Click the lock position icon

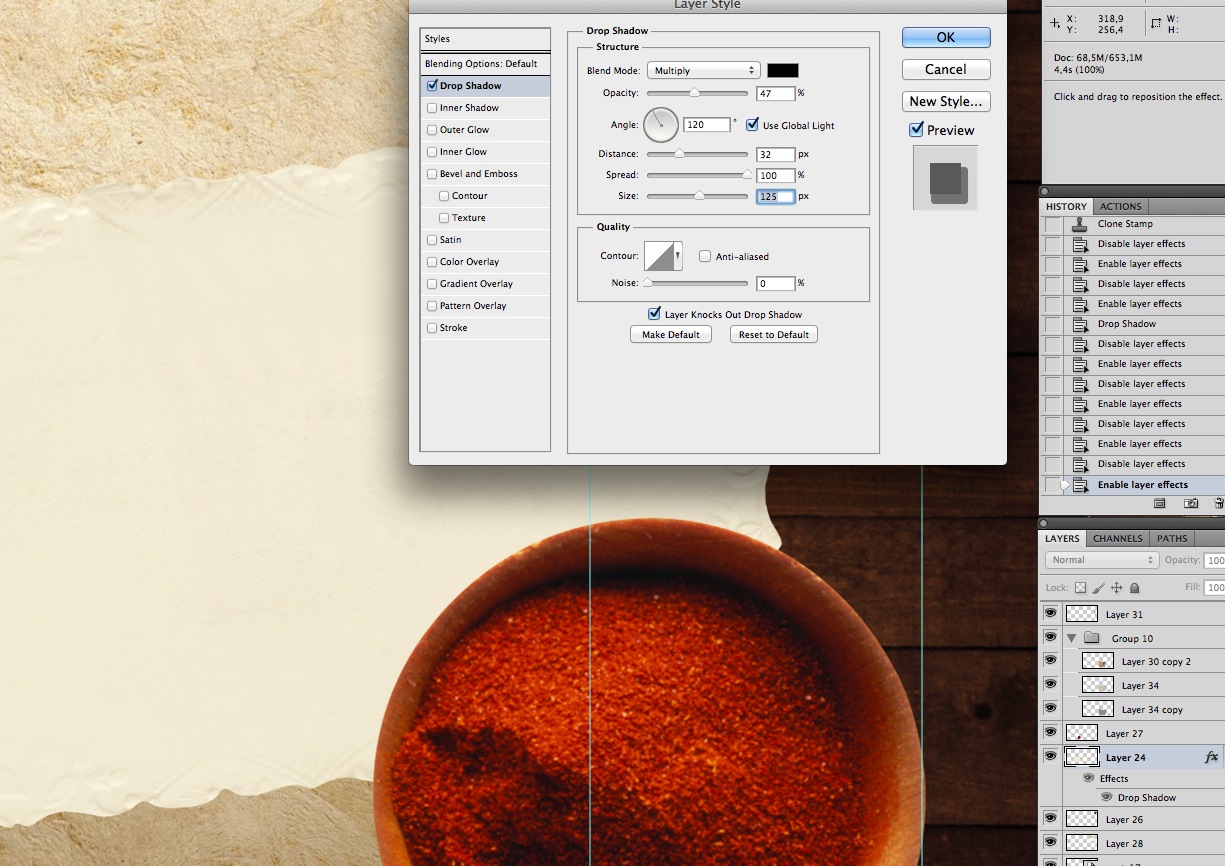pyautogui.click(x=1116, y=588)
